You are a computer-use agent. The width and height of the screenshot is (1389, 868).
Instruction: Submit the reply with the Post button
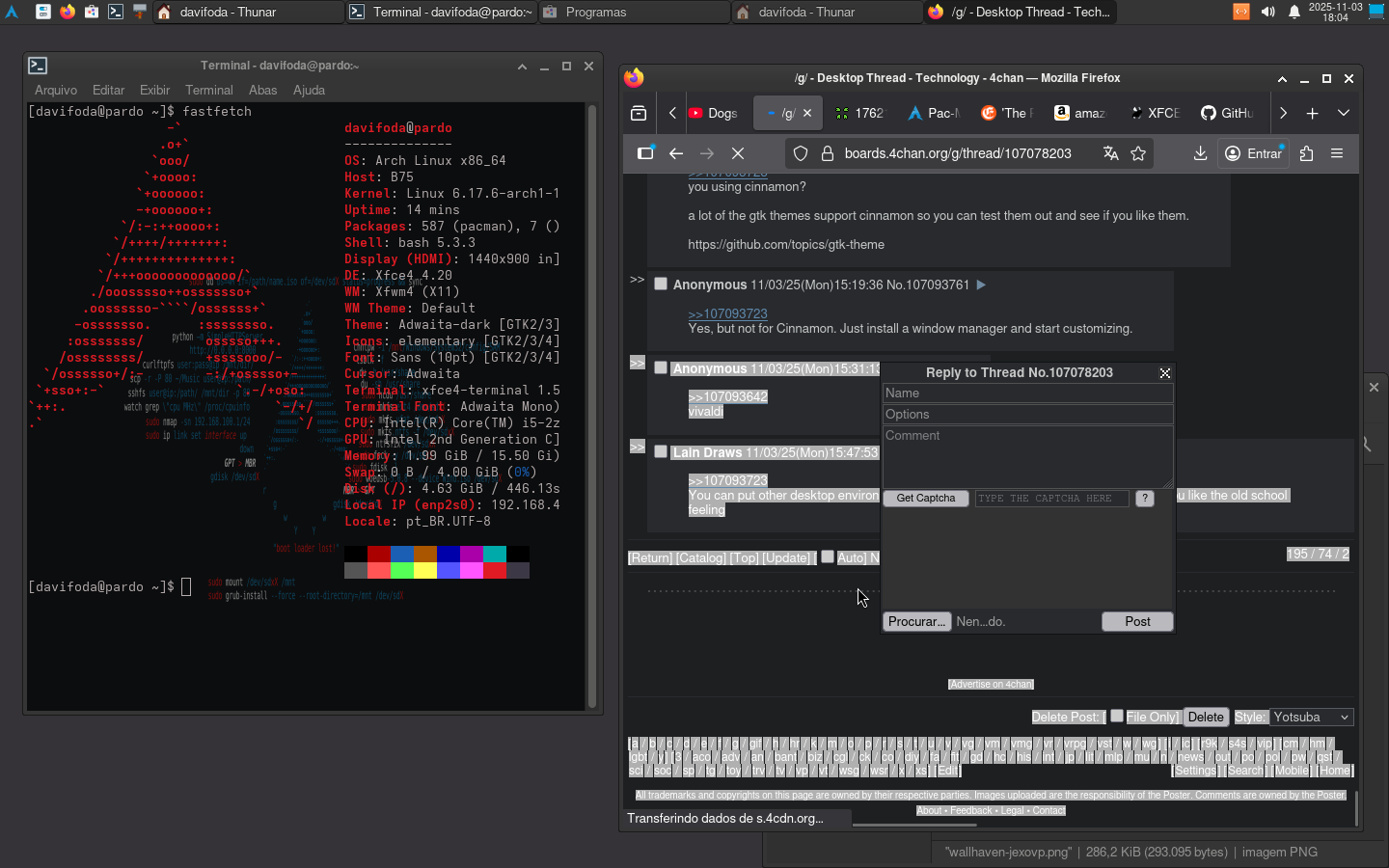click(1137, 622)
